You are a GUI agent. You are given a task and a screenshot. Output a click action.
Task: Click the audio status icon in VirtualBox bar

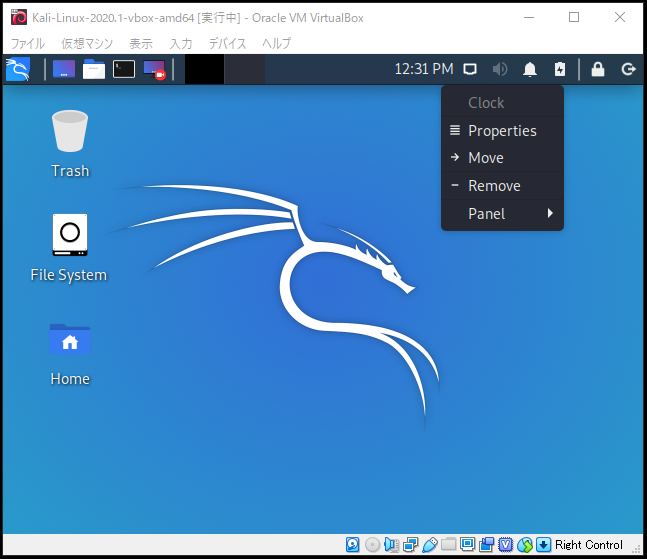click(x=391, y=545)
